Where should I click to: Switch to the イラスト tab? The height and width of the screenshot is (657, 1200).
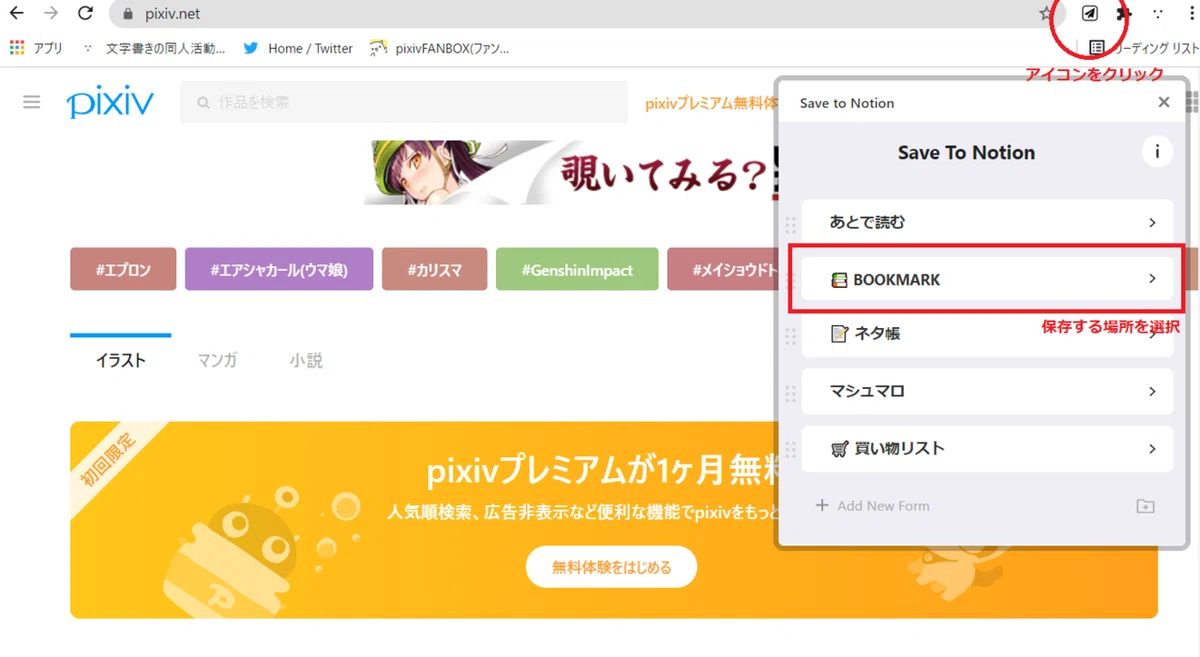pos(120,360)
